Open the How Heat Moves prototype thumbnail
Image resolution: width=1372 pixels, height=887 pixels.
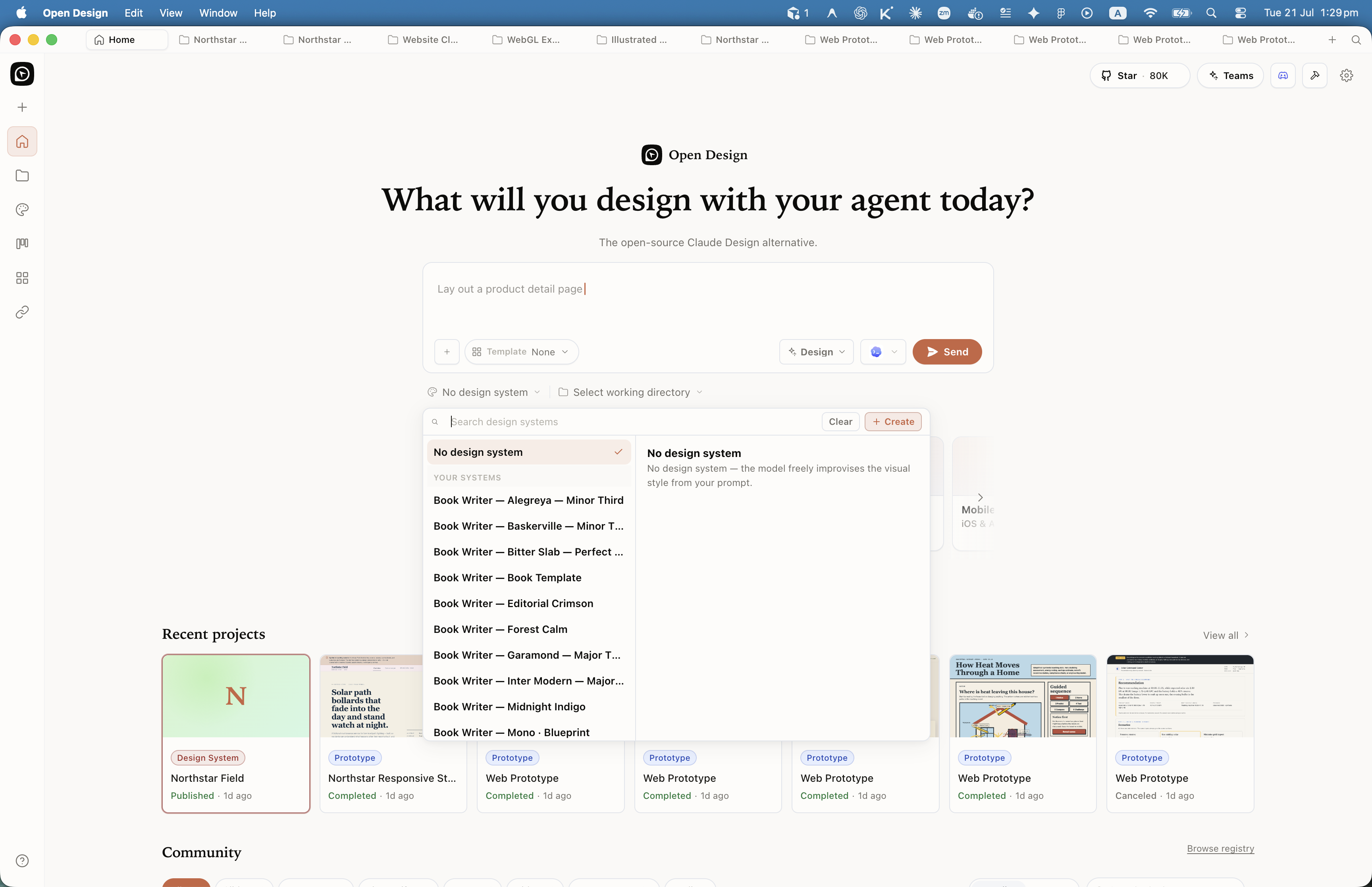coord(1022,696)
